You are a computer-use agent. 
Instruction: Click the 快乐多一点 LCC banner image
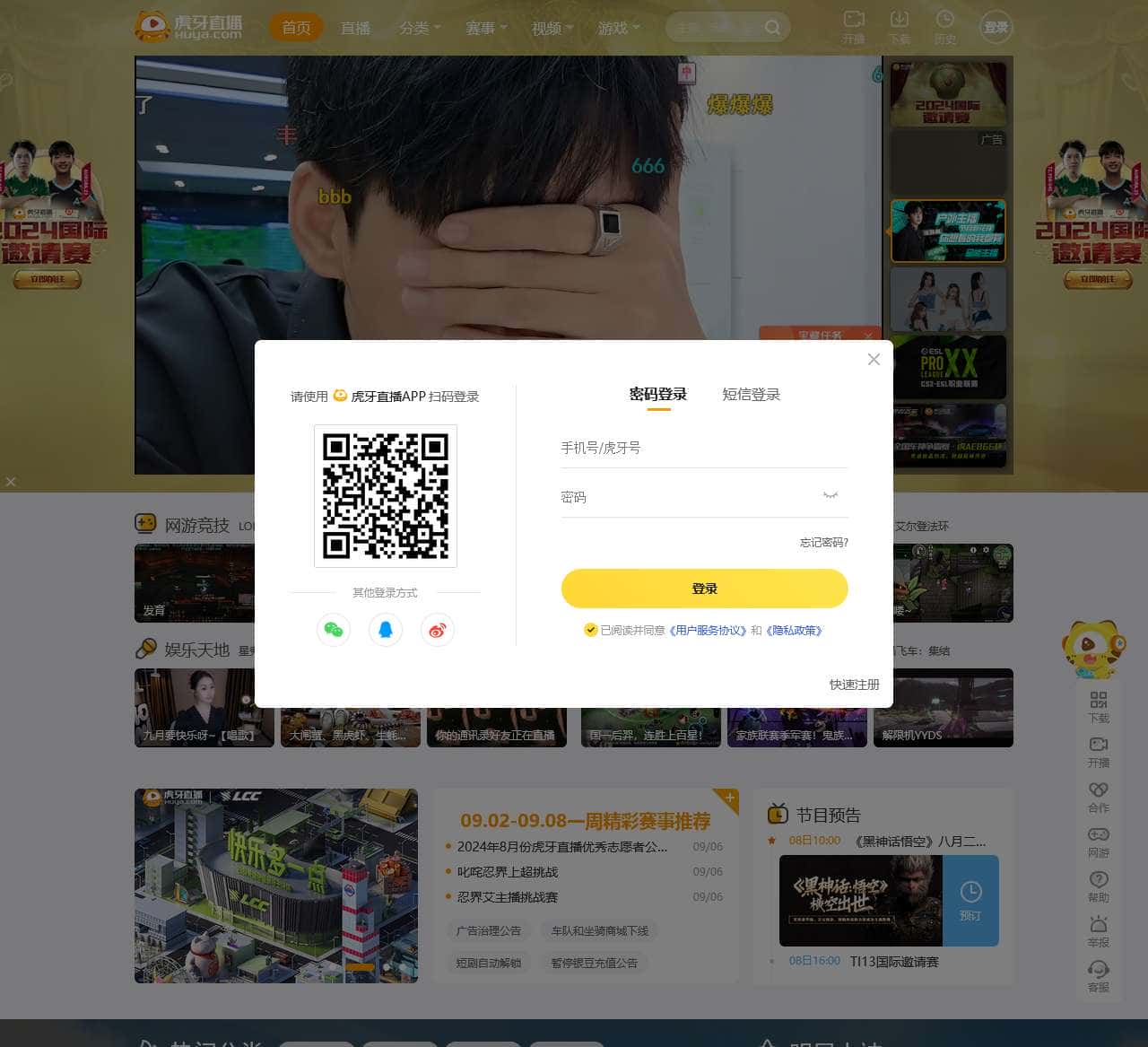276,886
